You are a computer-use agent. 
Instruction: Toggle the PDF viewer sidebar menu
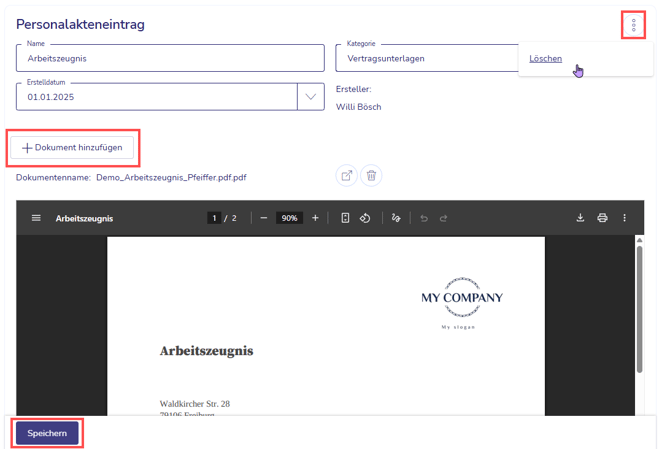click(x=37, y=218)
